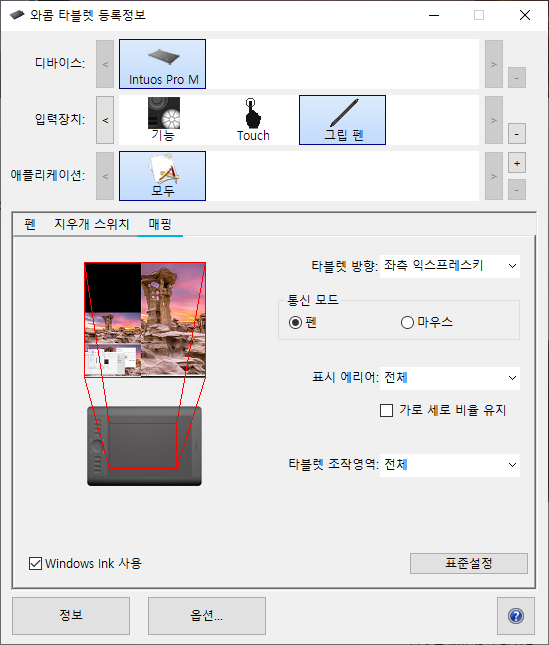
Task: Select the 그립 펜 (Grip Pen) icon
Action: pos(342,120)
